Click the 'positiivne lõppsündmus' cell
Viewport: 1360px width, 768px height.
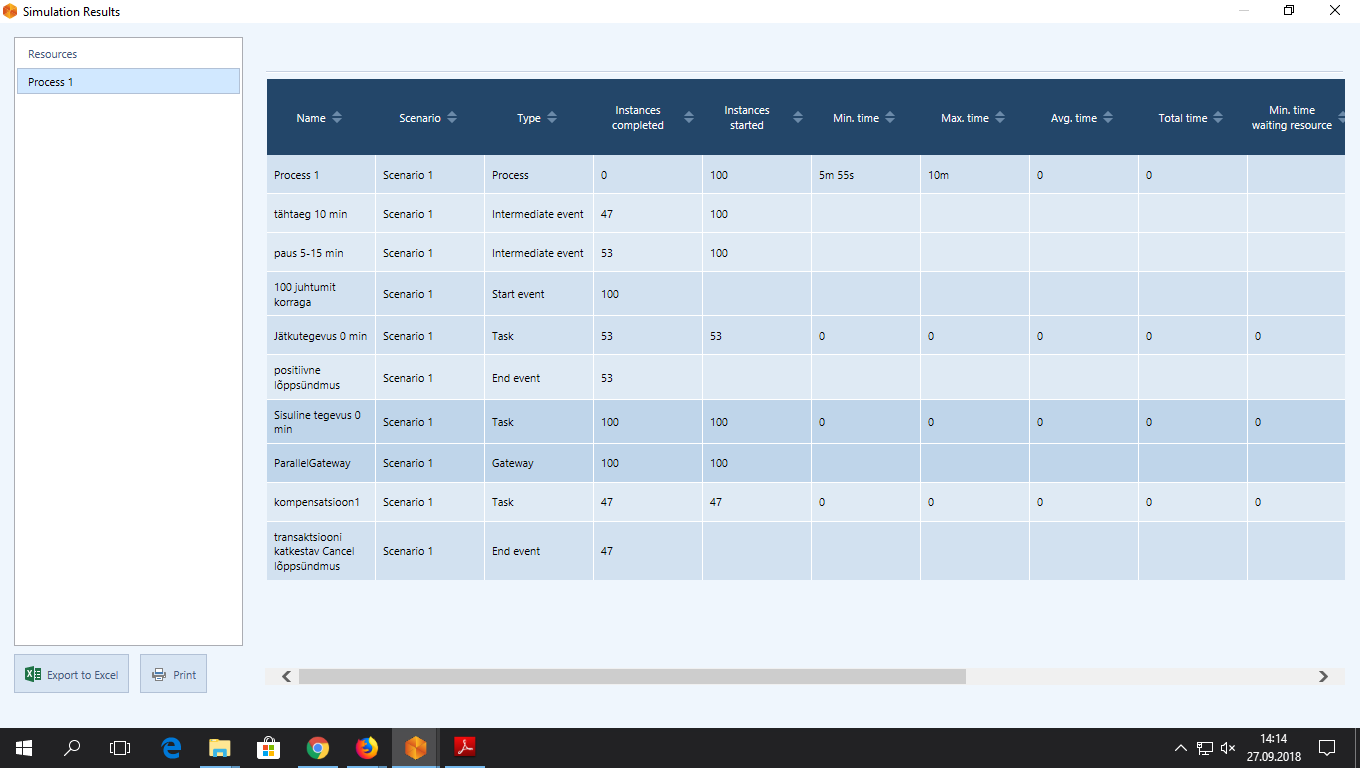[x=321, y=378]
